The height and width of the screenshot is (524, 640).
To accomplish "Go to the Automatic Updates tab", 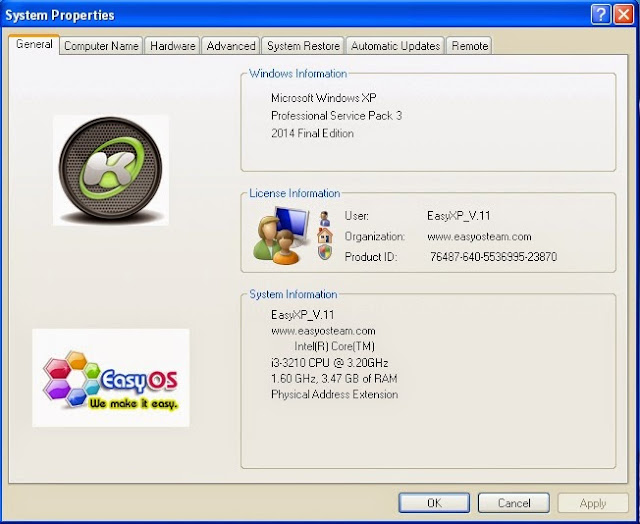I will click(x=395, y=46).
